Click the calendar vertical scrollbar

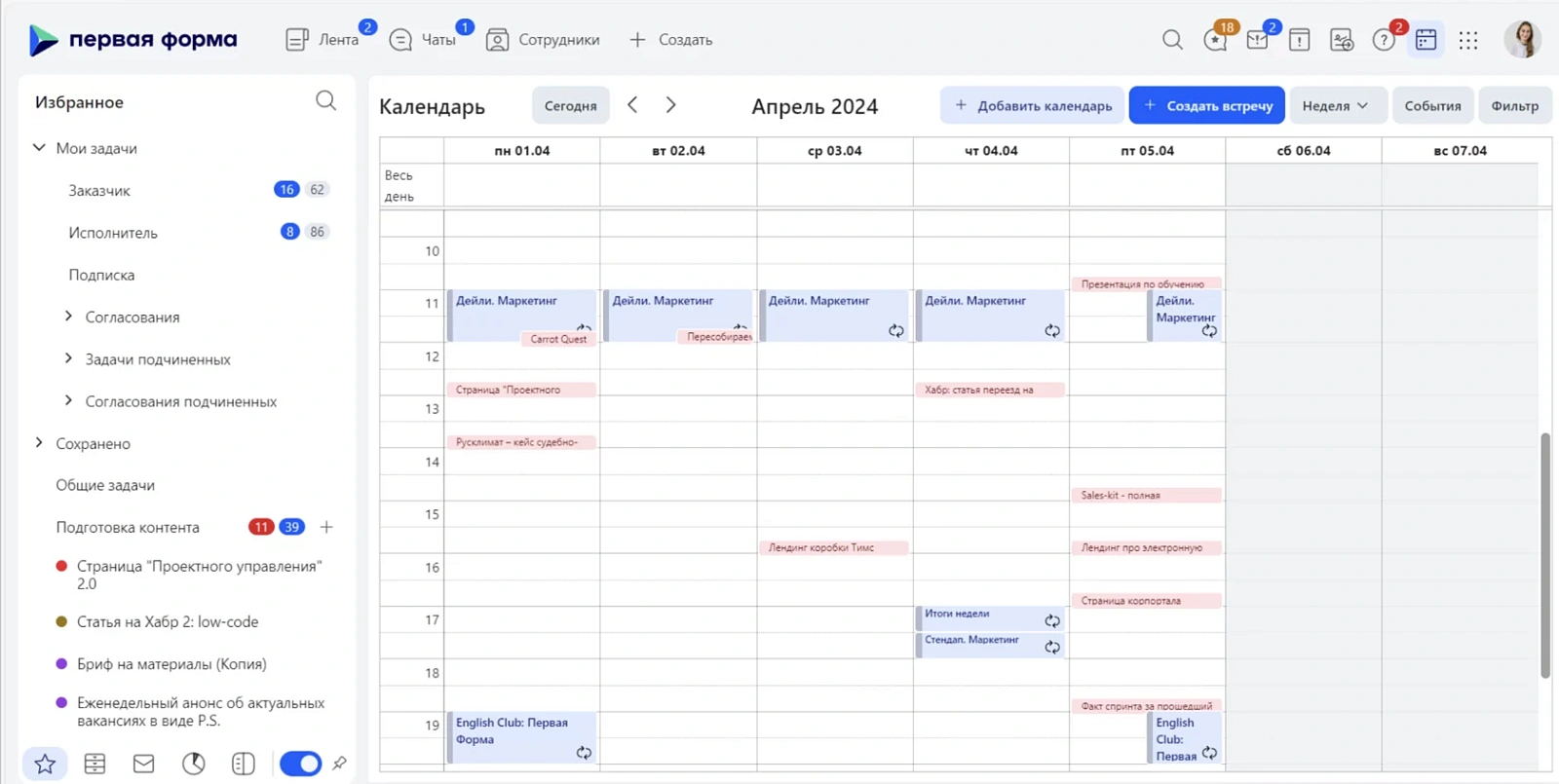[x=1545, y=555]
